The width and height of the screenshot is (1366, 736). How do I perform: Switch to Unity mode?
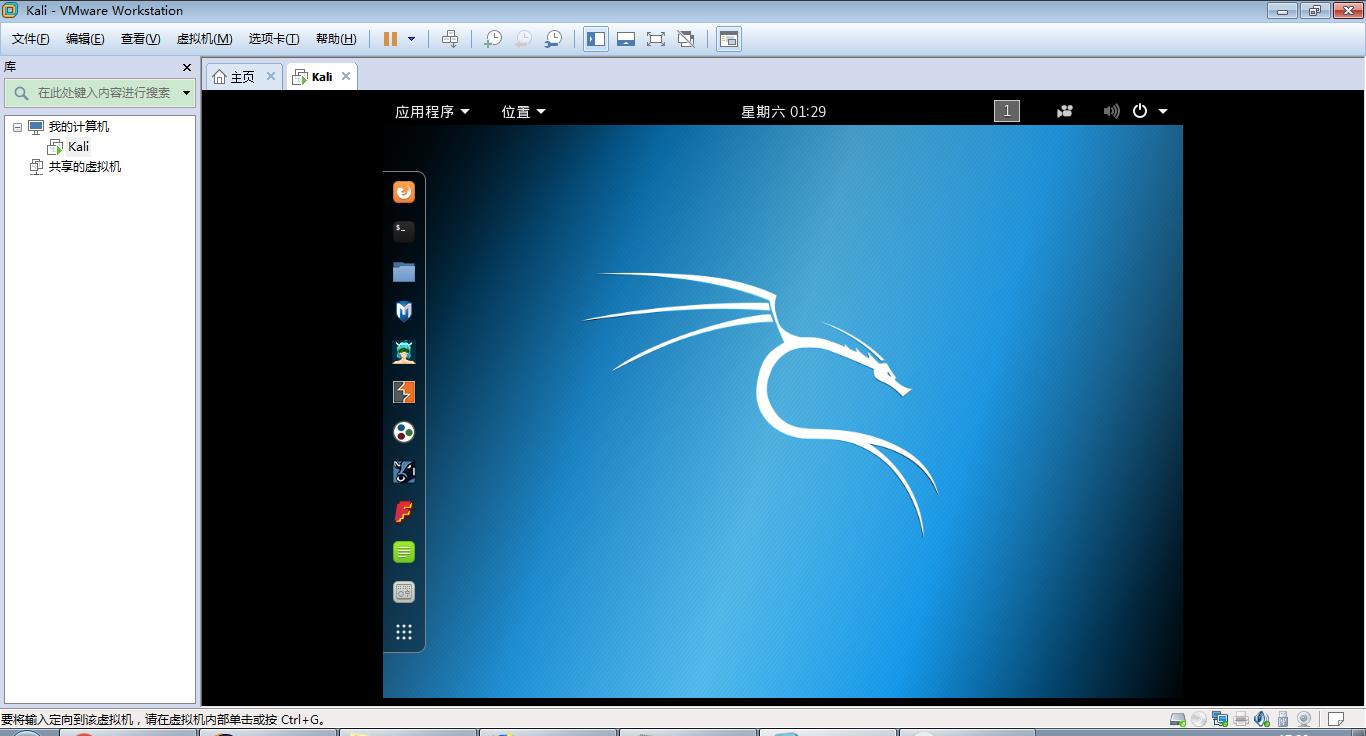pyautogui.click(x=686, y=39)
